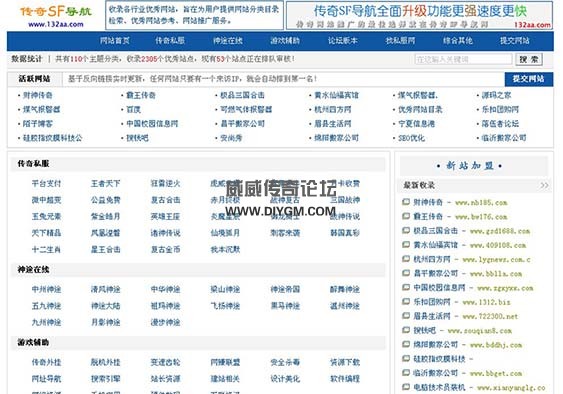Image resolution: width=563 pixels, height=394 pixels.
Task: Open 提交网站 in the blue navigation bar
Action: (x=515, y=41)
